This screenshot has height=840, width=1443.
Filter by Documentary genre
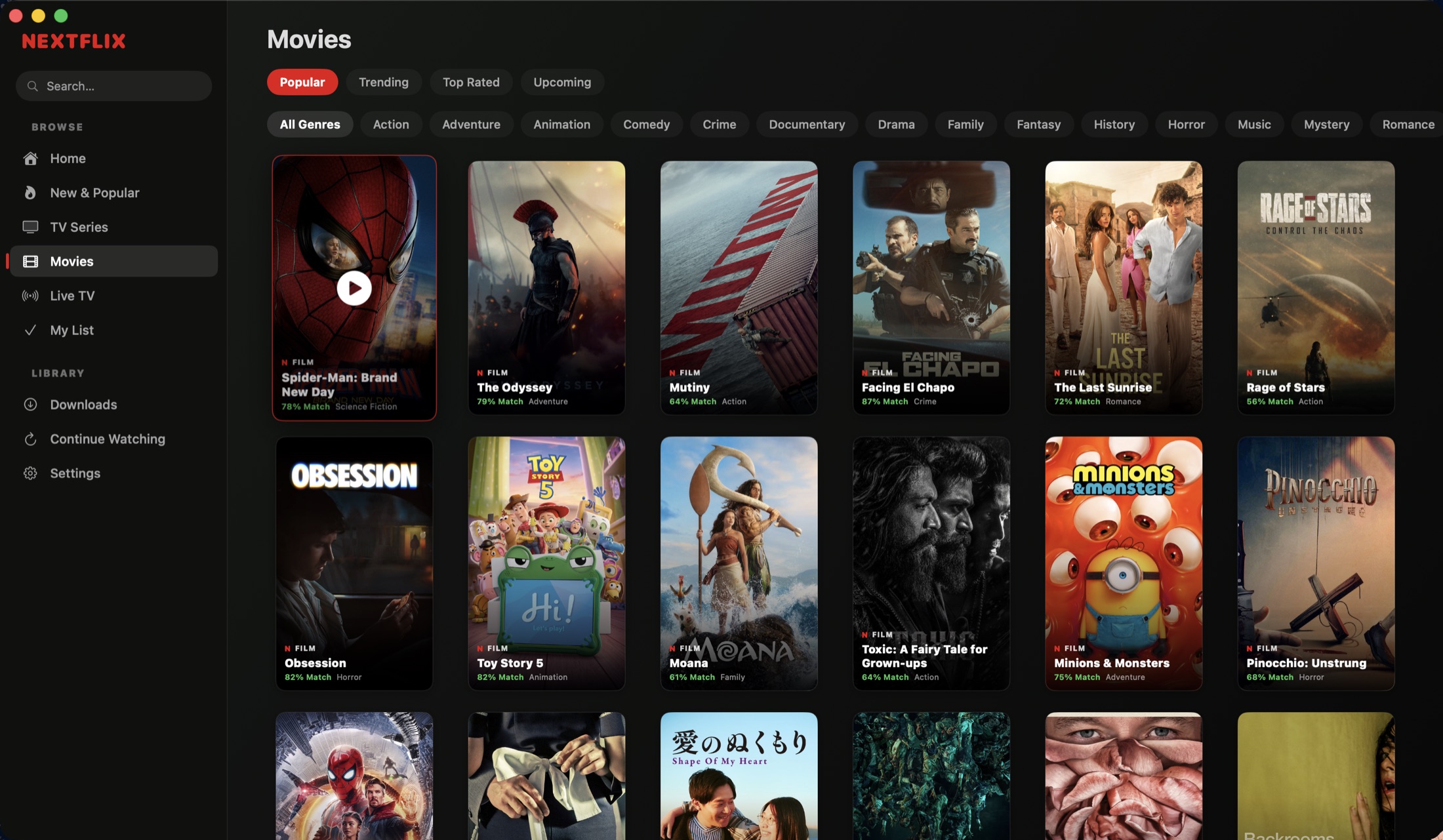pyautogui.click(x=807, y=124)
